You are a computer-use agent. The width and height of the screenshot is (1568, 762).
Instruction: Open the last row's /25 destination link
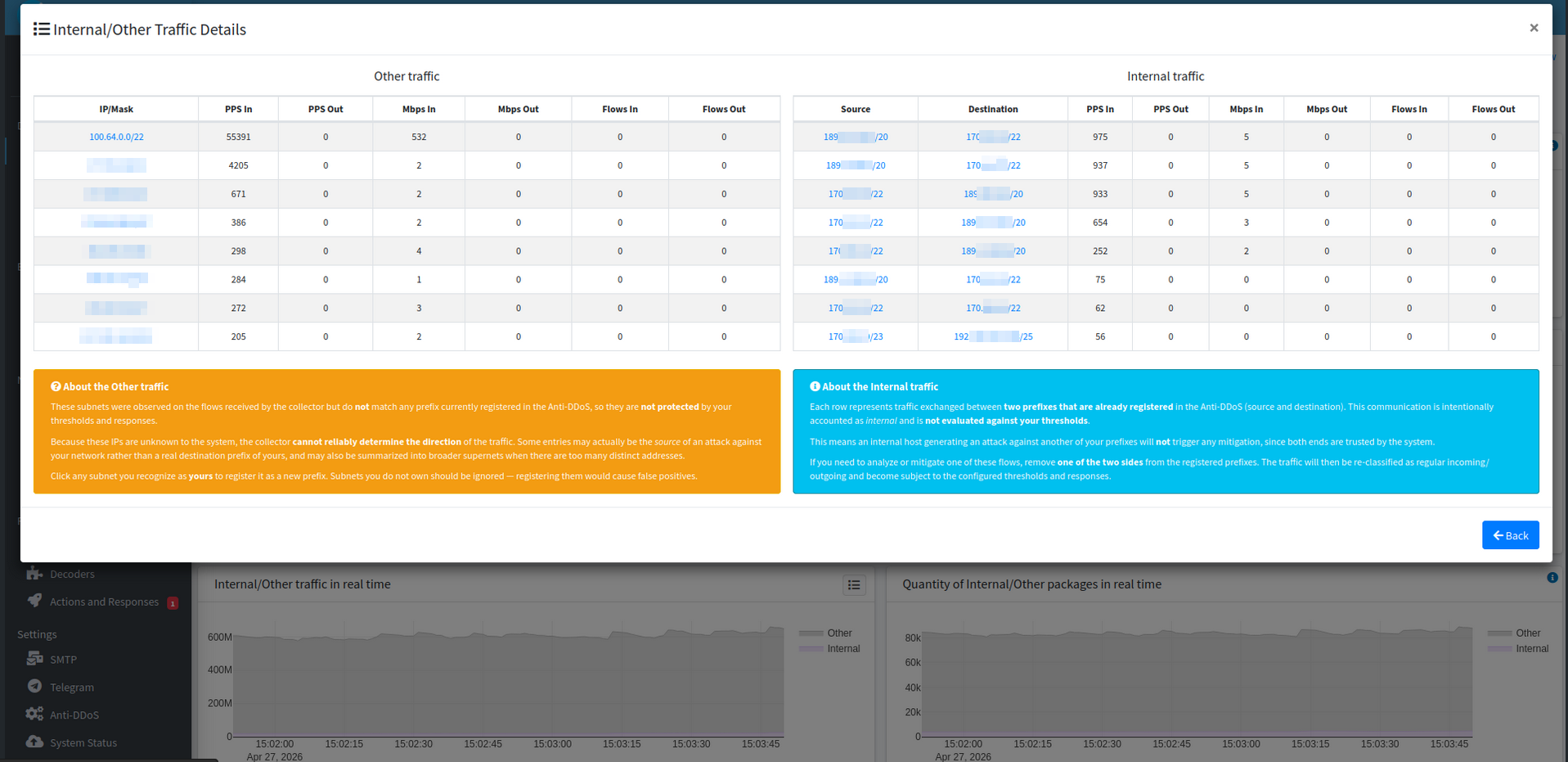click(x=993, y=336)
